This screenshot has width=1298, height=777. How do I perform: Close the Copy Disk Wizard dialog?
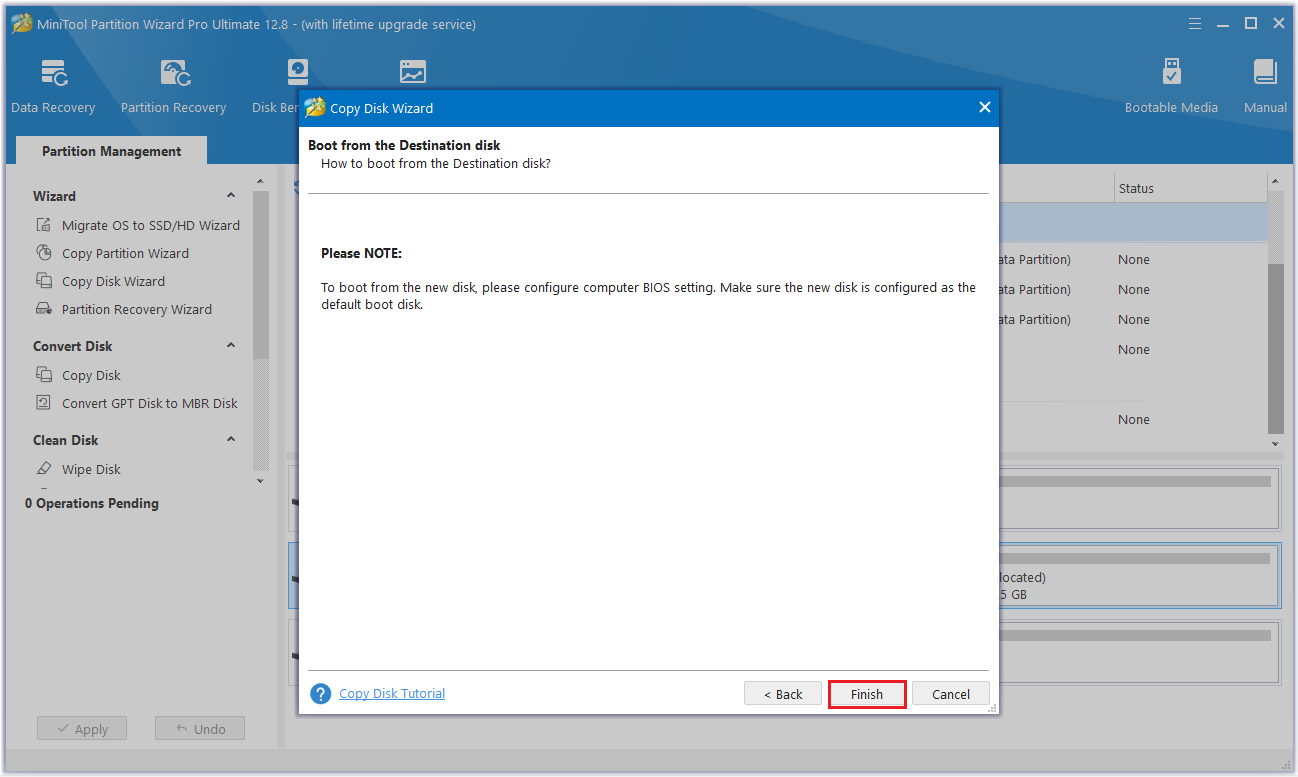(985, 107)
